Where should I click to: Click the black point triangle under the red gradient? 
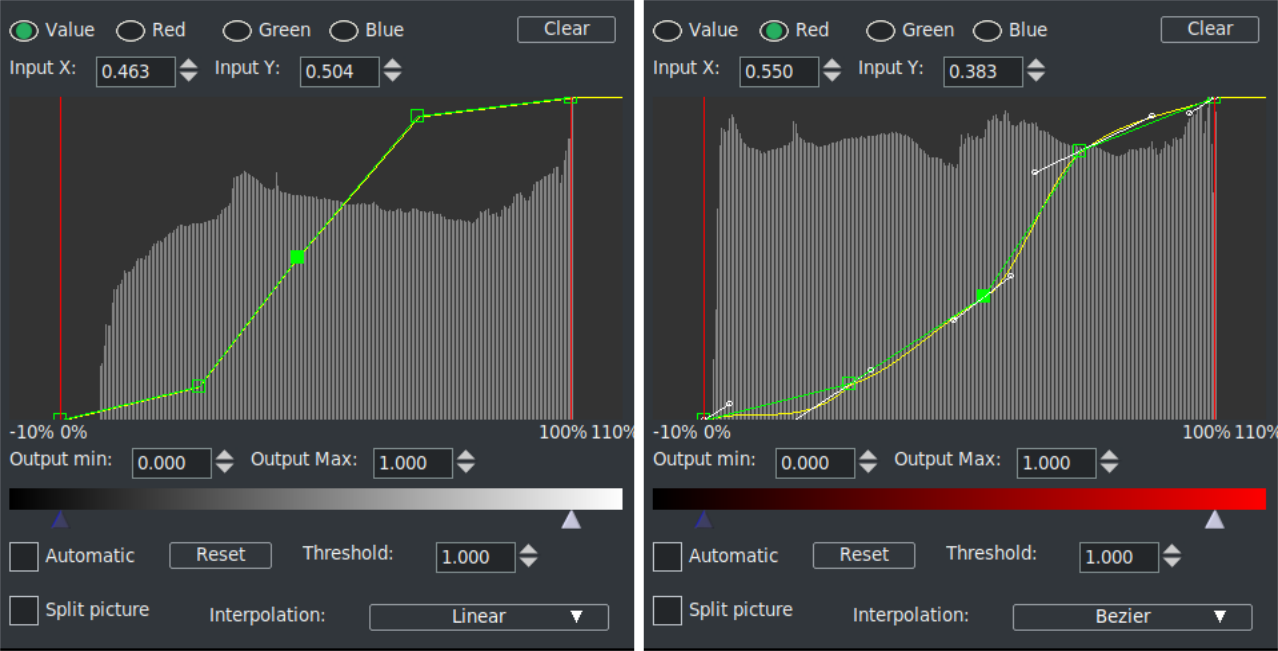click(x=703, y=519)
